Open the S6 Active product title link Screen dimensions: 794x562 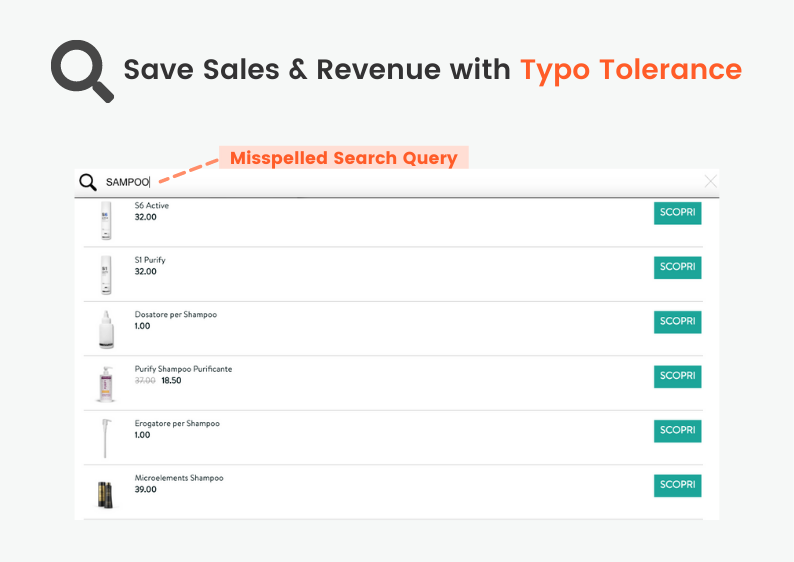coord(151,206)
